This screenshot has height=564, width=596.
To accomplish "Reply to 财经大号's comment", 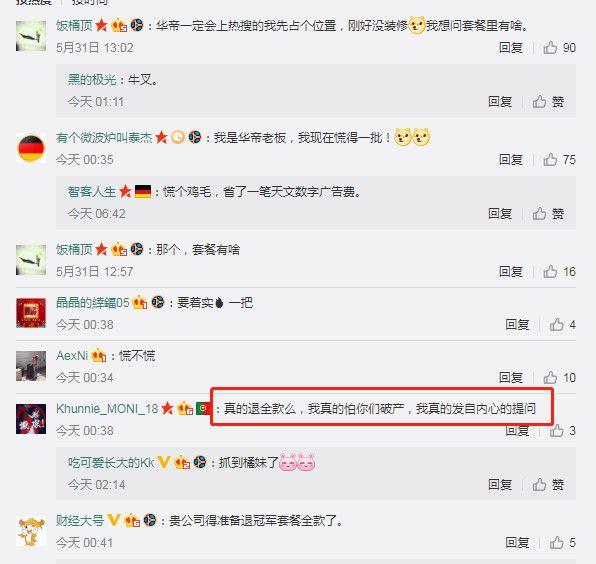I will coord(517,543).
